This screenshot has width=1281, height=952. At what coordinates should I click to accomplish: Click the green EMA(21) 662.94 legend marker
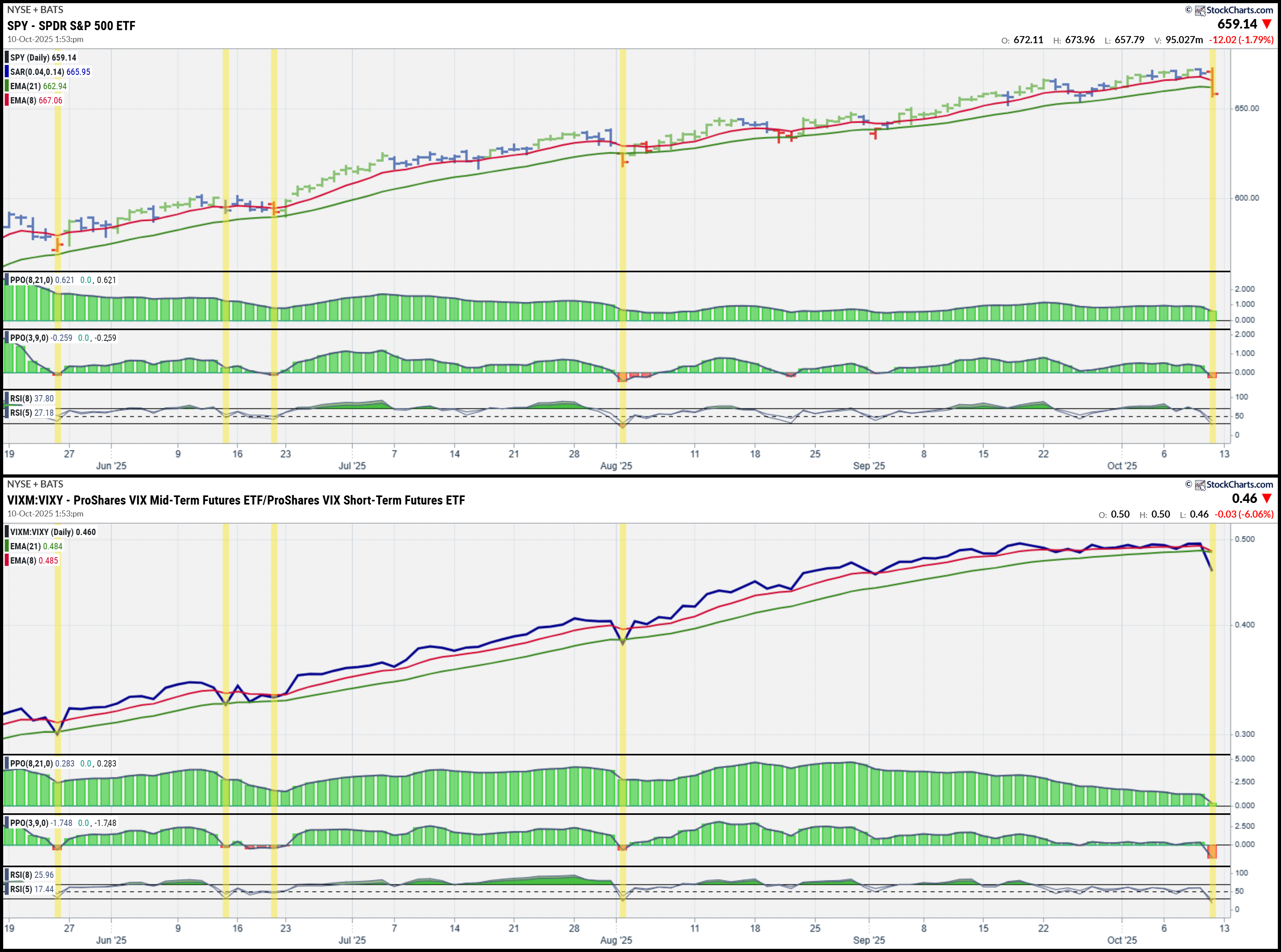click(x=7, y=86)
